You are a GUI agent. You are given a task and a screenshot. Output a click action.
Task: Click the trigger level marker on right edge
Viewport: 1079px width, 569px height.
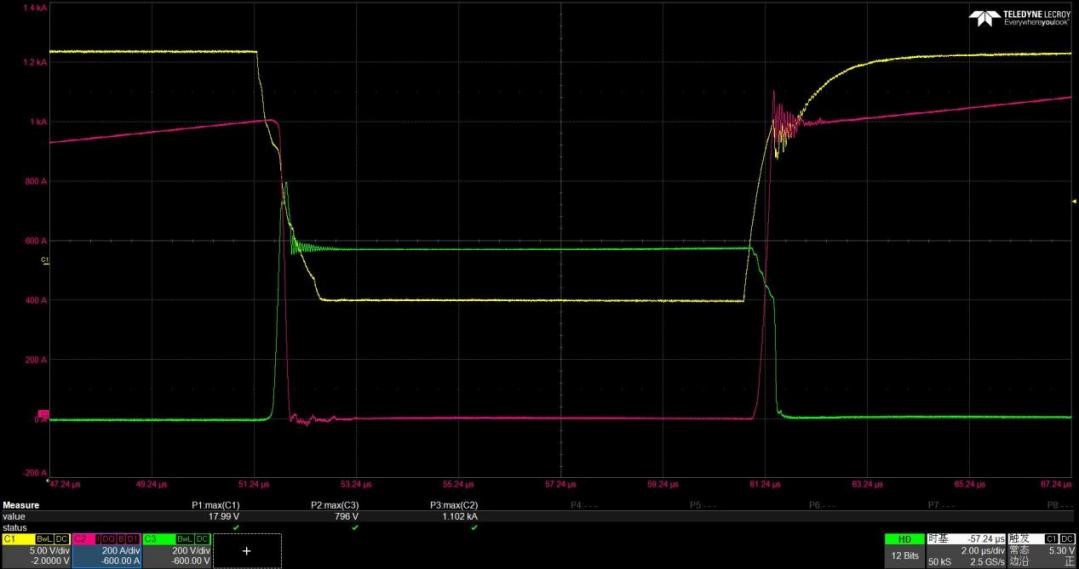pos(1073,202)
